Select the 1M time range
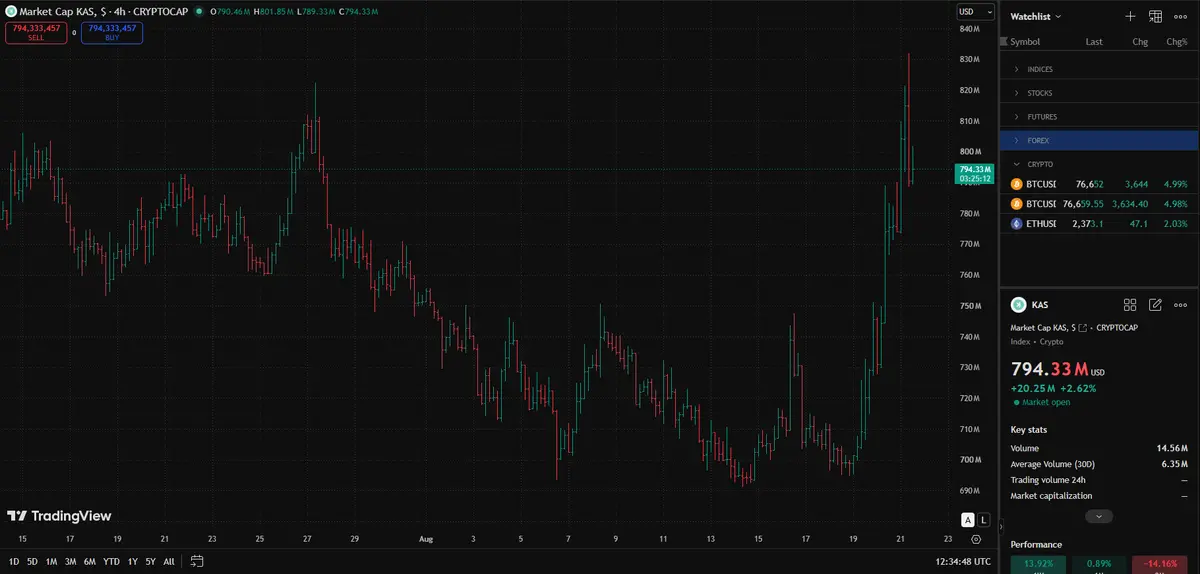Image resolution: width=1200 pixels, height=574 pixels. pos(51,561)
